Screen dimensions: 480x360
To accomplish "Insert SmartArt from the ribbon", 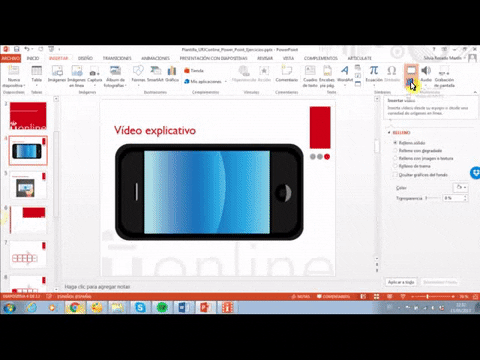I will coord(155,74).
